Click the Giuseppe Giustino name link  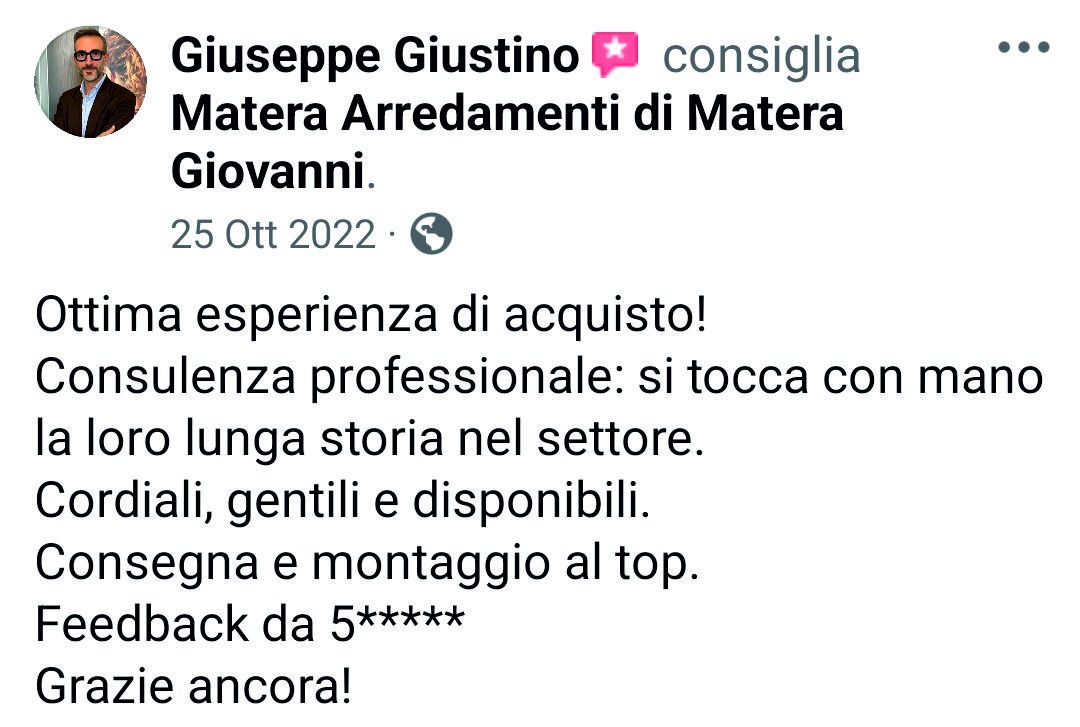375,55
